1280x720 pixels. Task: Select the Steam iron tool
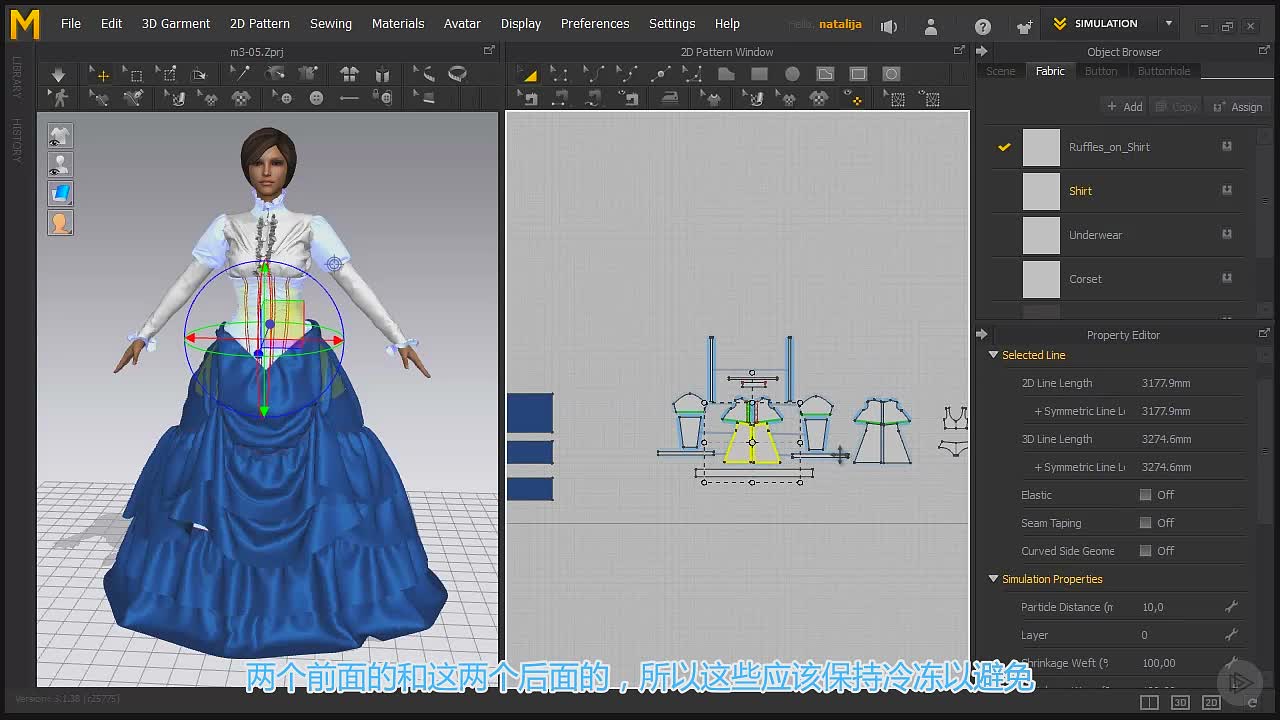coord(669,98)
